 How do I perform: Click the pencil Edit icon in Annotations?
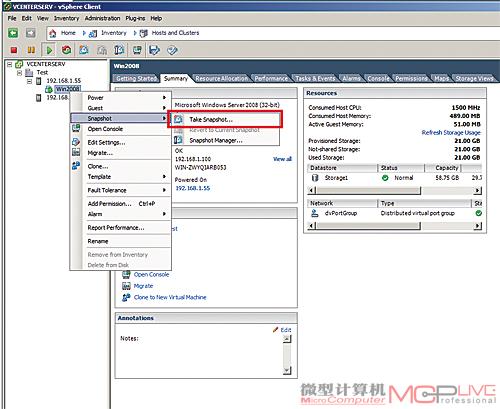275,330
